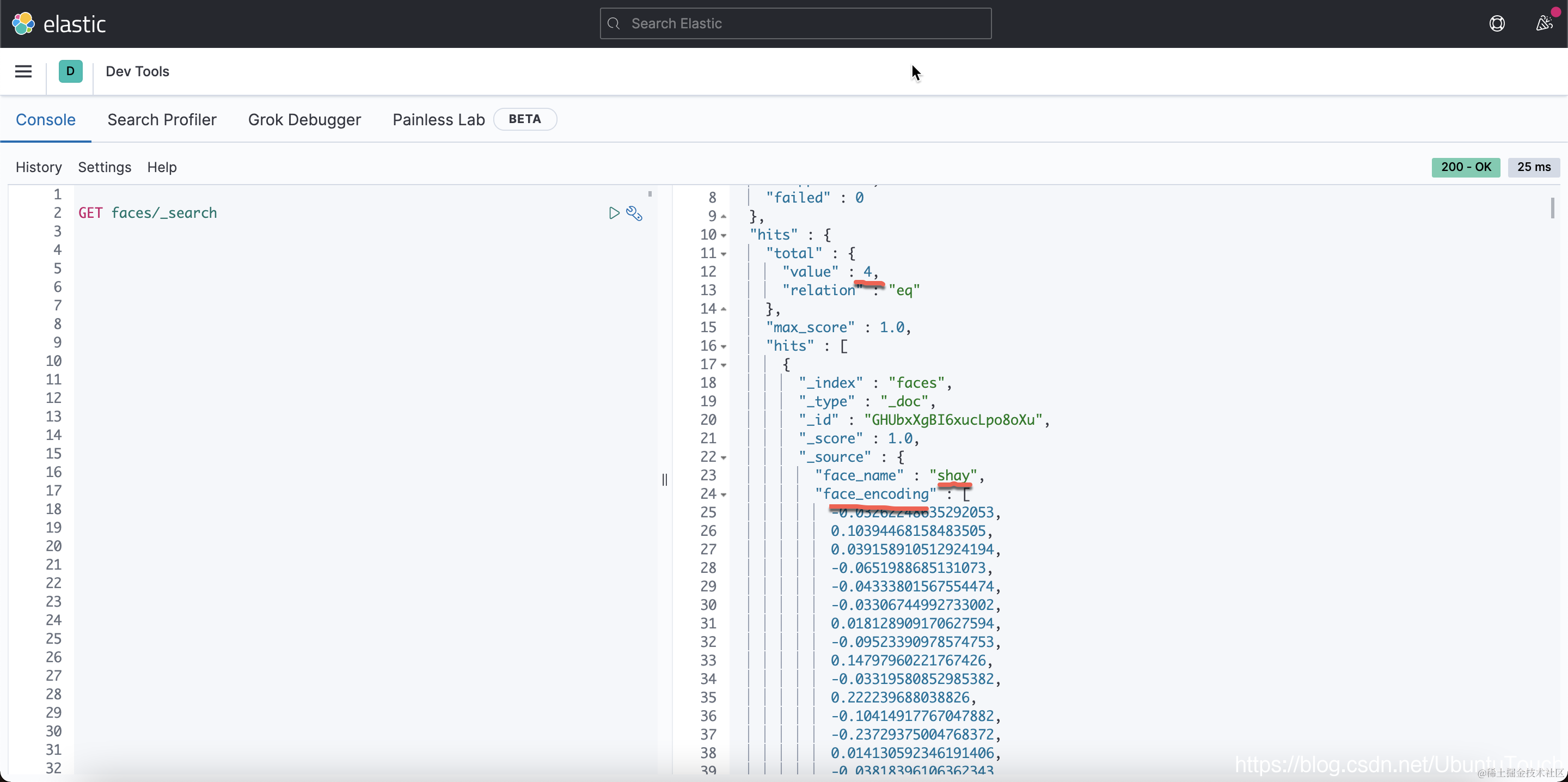Grab the editor pane resize handle
This screenshot has width=1568, height=782.
(x=664, y=480)
